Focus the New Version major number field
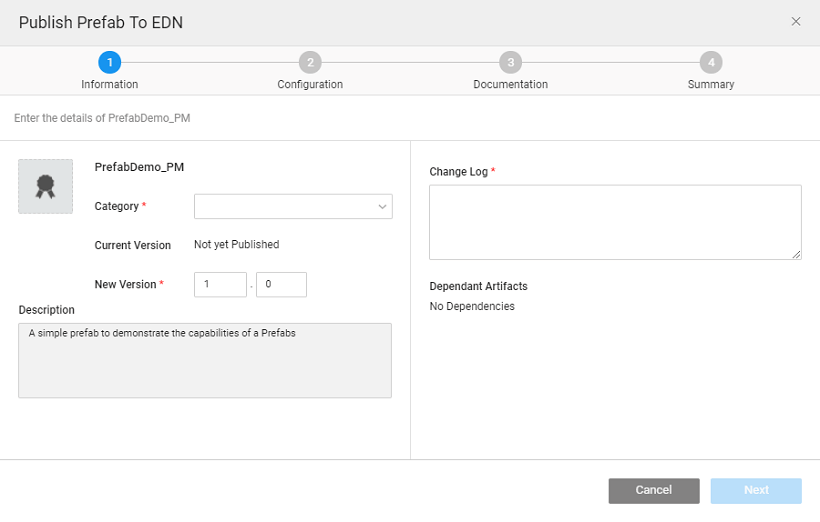820x522 pixels. (220, 285)
